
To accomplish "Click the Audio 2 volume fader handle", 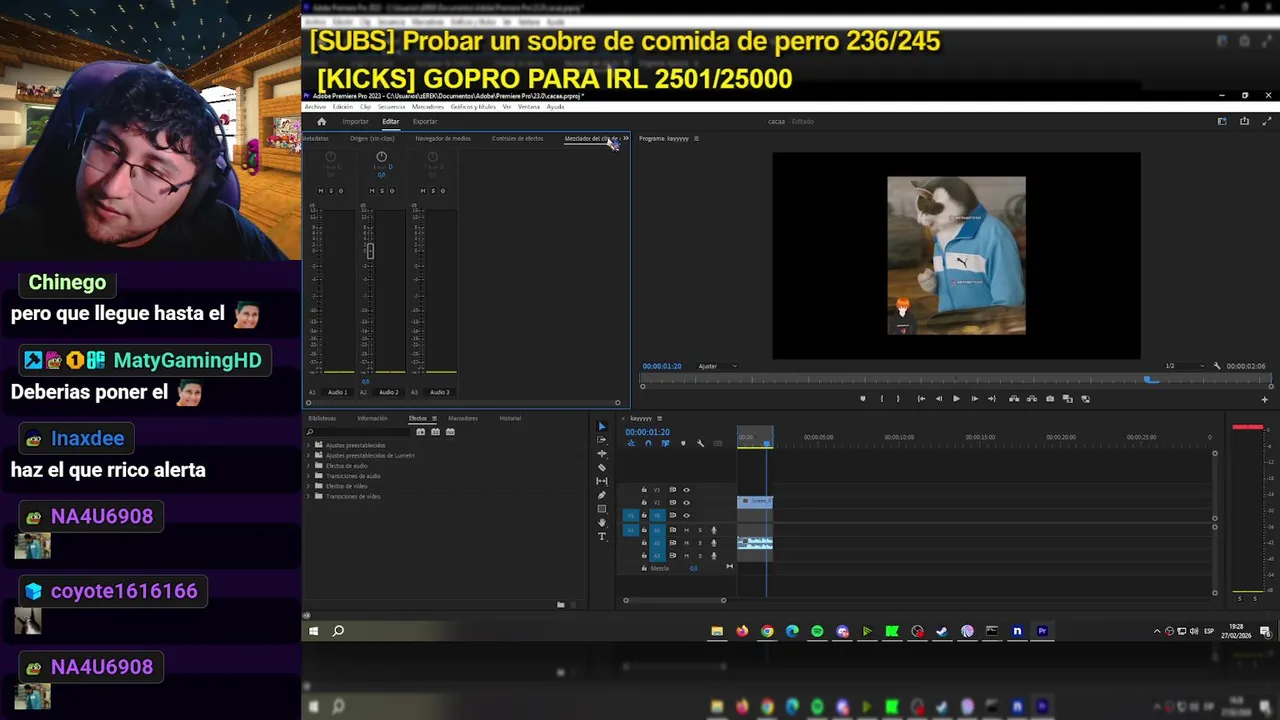I will [x=370, y=251].
